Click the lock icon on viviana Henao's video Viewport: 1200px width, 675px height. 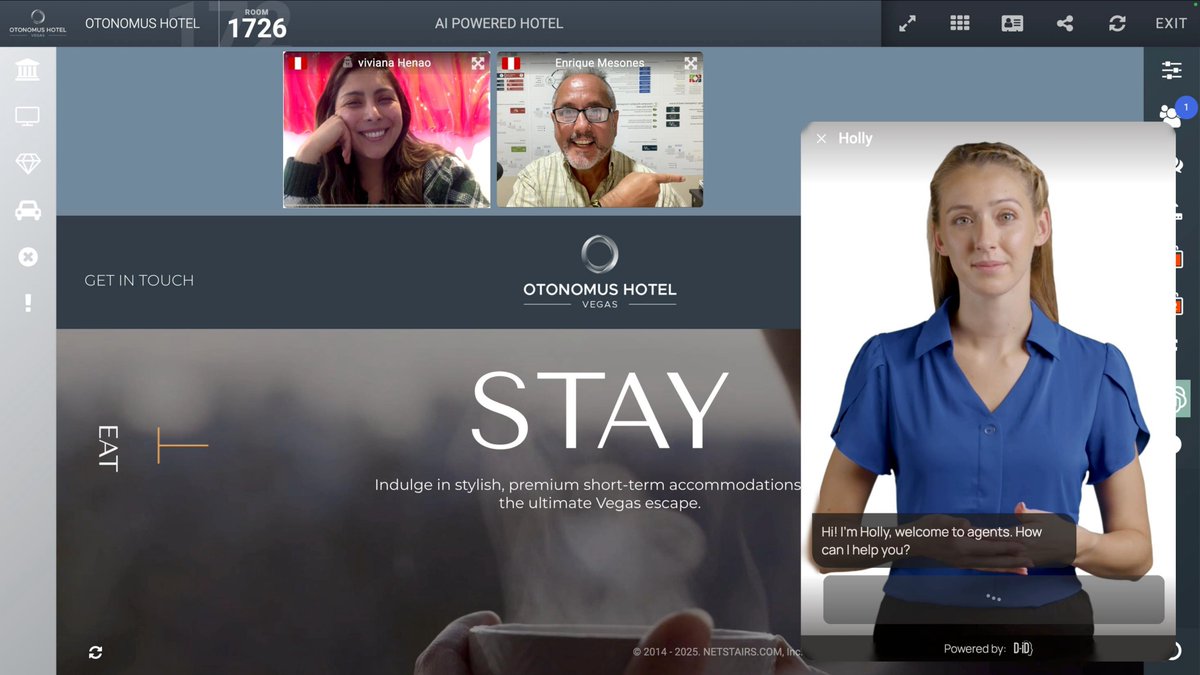[x=348, y=63]
